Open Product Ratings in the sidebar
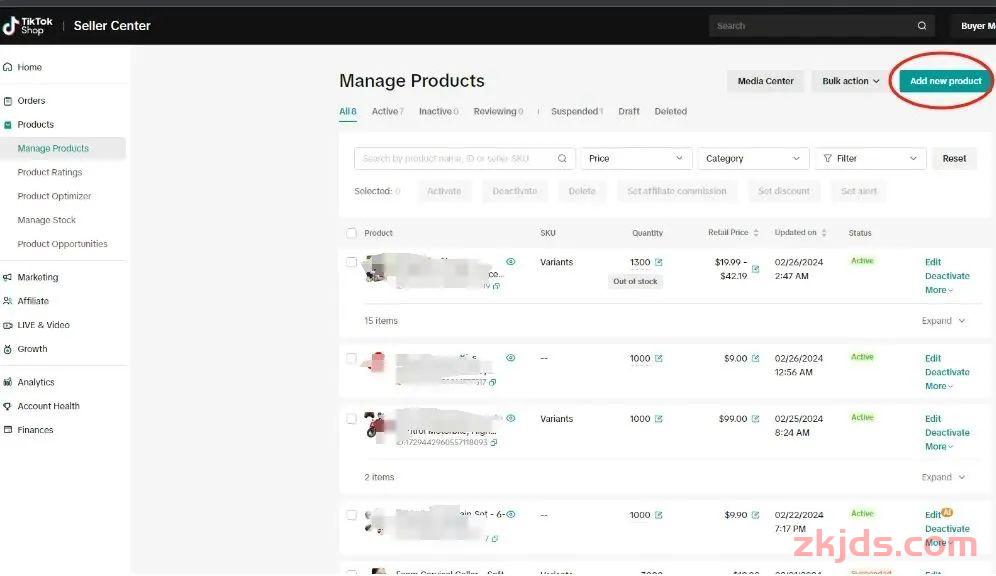 point(50,172)
